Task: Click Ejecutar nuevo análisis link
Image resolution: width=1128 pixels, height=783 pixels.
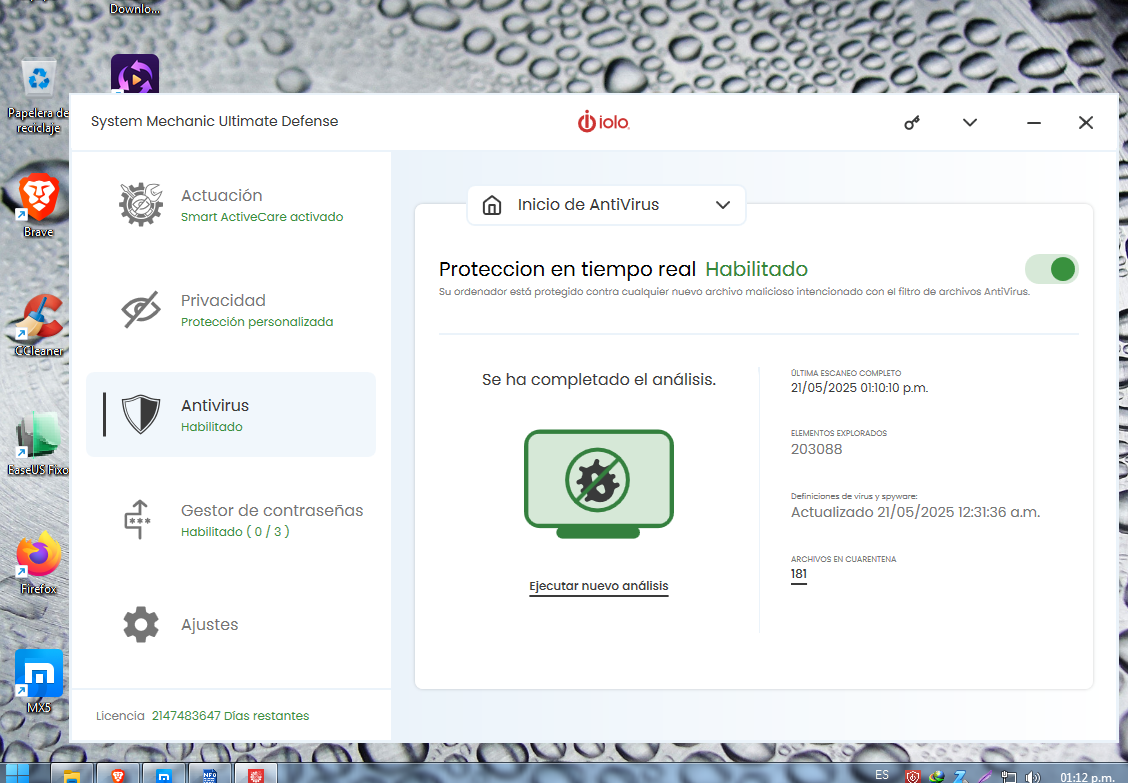Action: tap(599, 586)
